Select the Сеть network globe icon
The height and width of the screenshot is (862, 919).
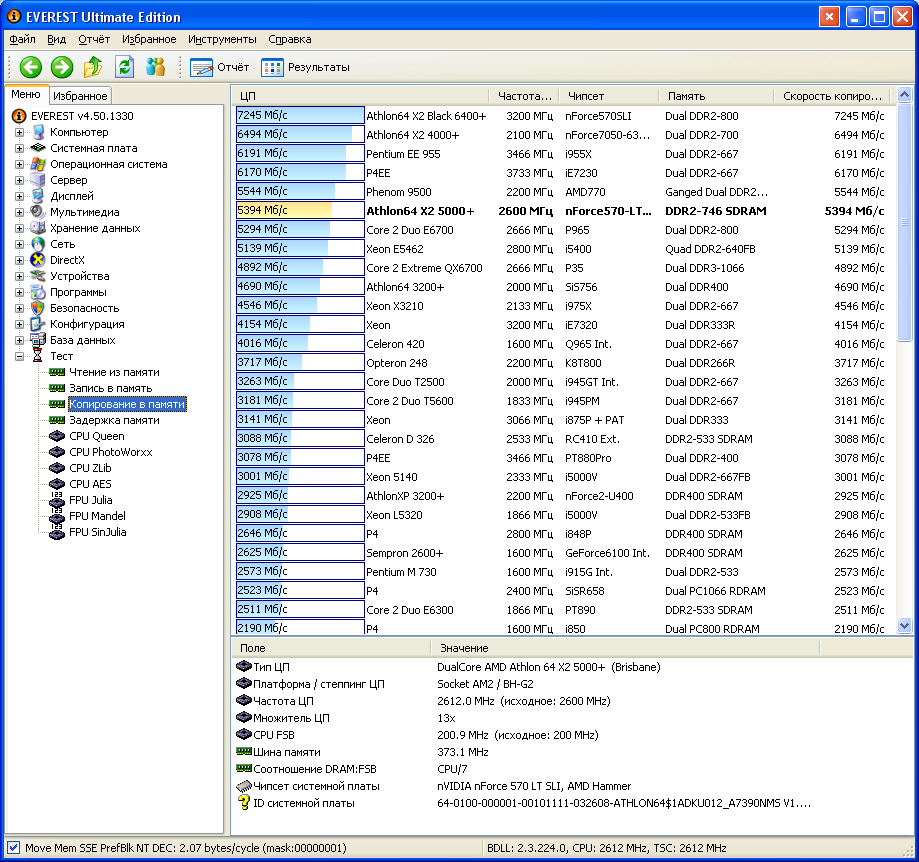point(38,244)
